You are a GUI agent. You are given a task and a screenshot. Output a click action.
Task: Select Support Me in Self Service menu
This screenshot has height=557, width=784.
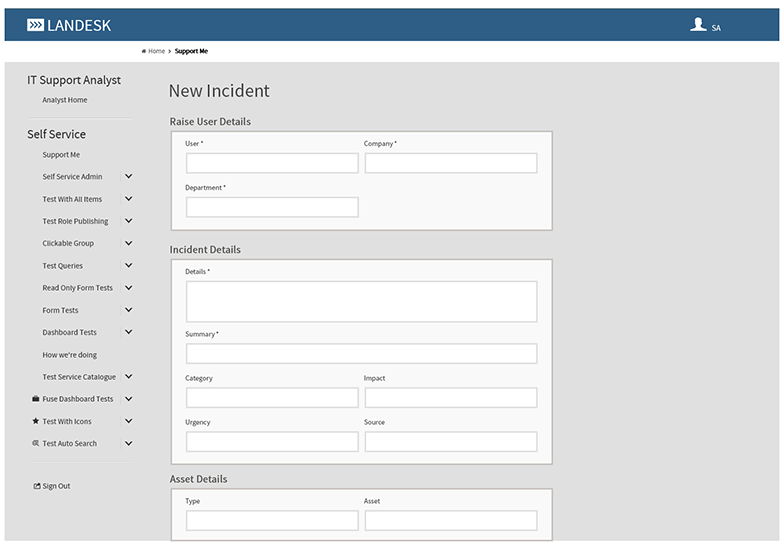61,155
